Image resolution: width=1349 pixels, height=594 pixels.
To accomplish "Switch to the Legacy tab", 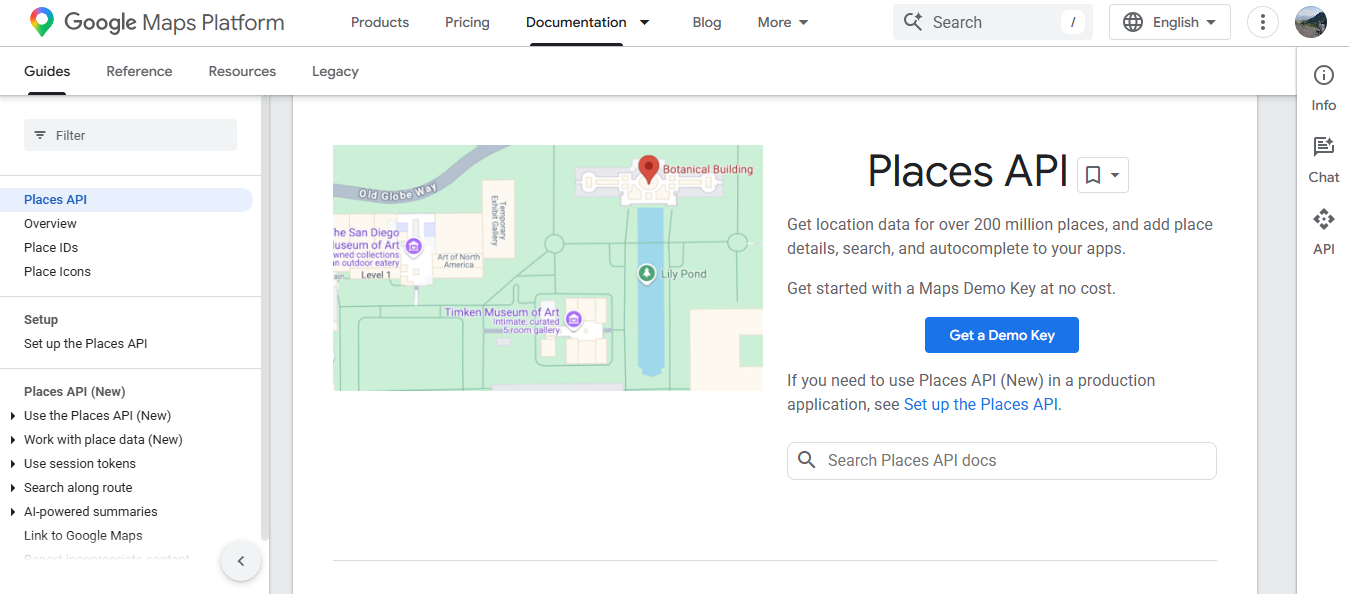I will (x=335, y=71).
